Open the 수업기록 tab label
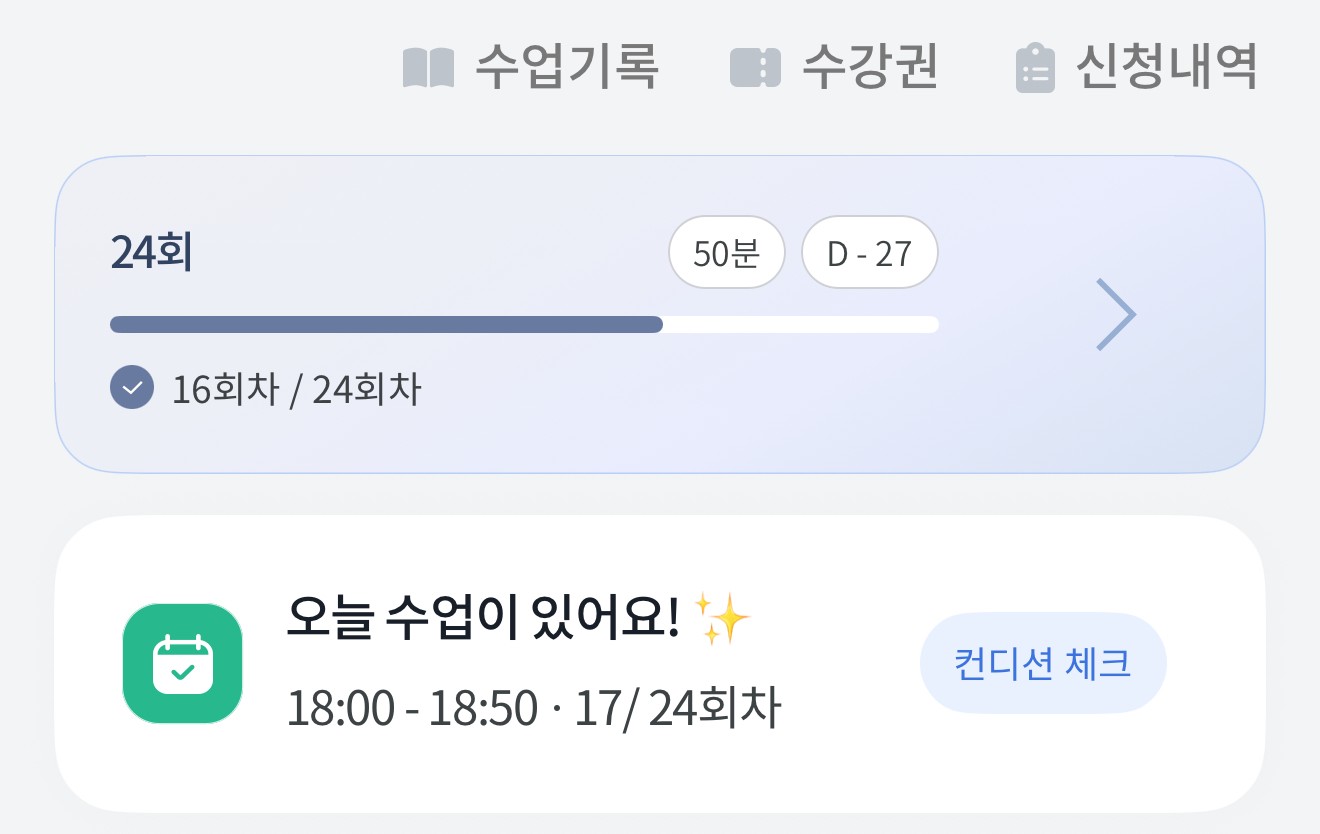The height and width of the screenshot is (834, 1320). pyautogui.click(x=566, y=68)
